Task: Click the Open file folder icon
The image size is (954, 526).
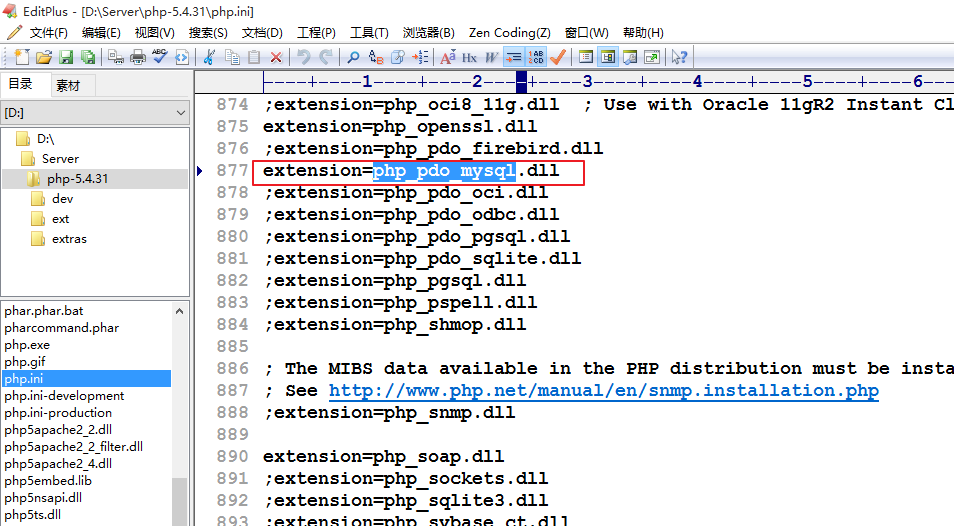Action: (44, 57)
